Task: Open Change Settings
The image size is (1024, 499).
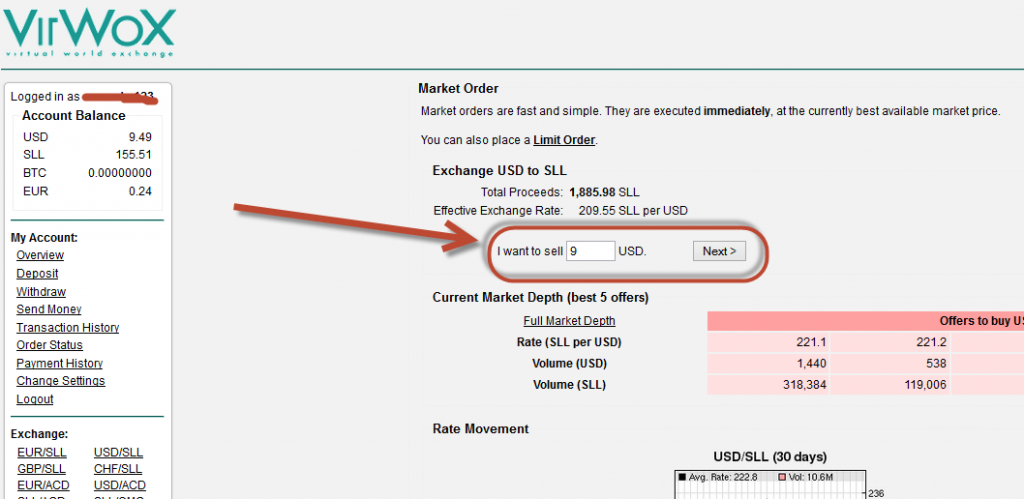Action: point(61,381)
